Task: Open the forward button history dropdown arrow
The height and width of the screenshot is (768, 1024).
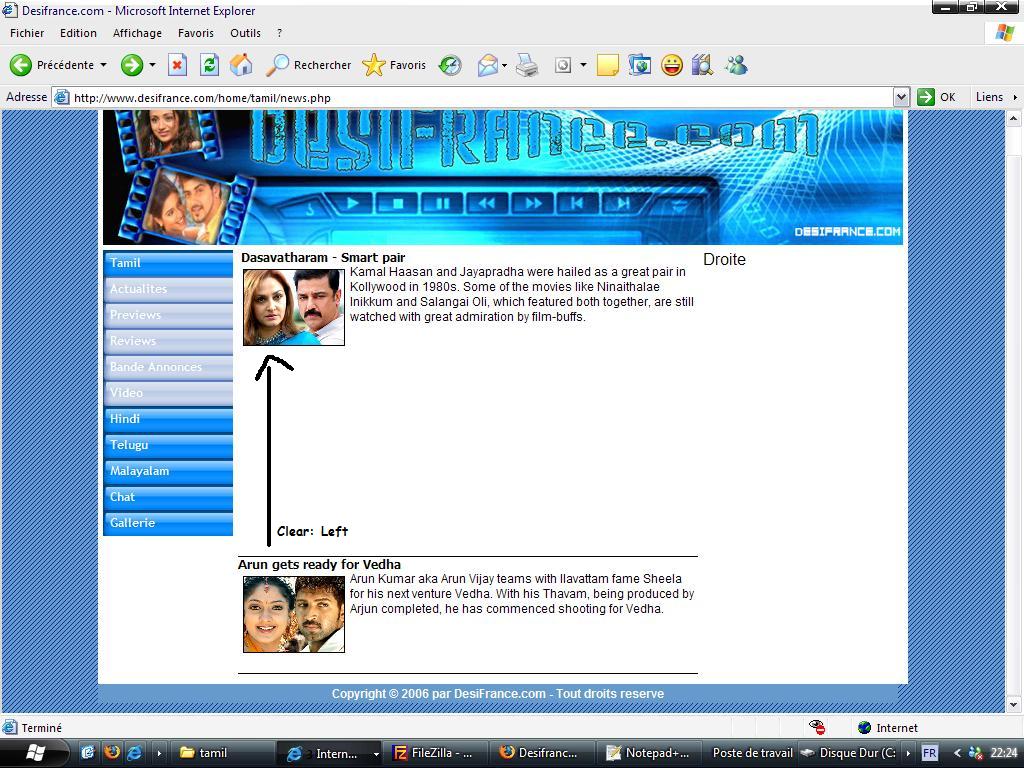Action: 152,65
